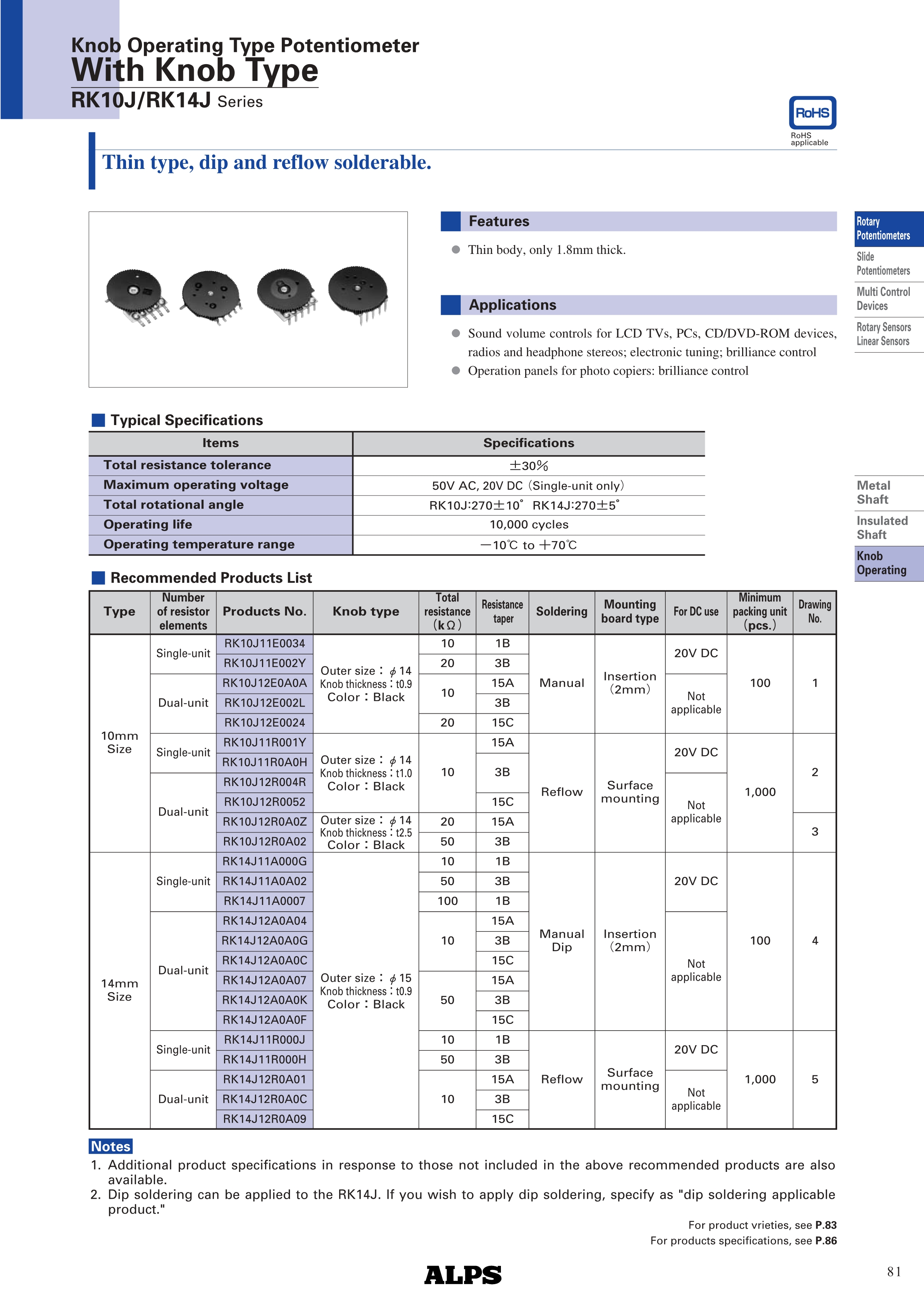This screenshot has width=924, height=1308.
Task: Follow the P.86 product specifications reference
Action: (826, 1240)
